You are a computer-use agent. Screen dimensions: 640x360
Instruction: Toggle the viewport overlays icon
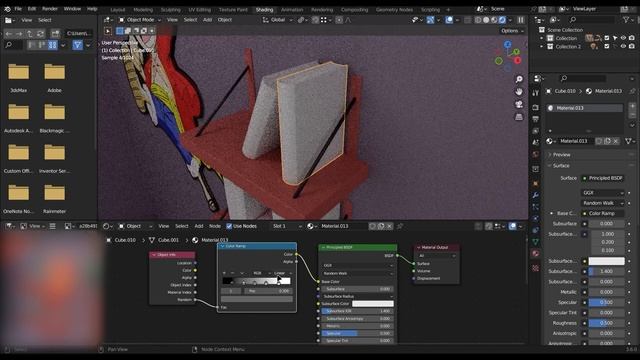click(449, 20)
